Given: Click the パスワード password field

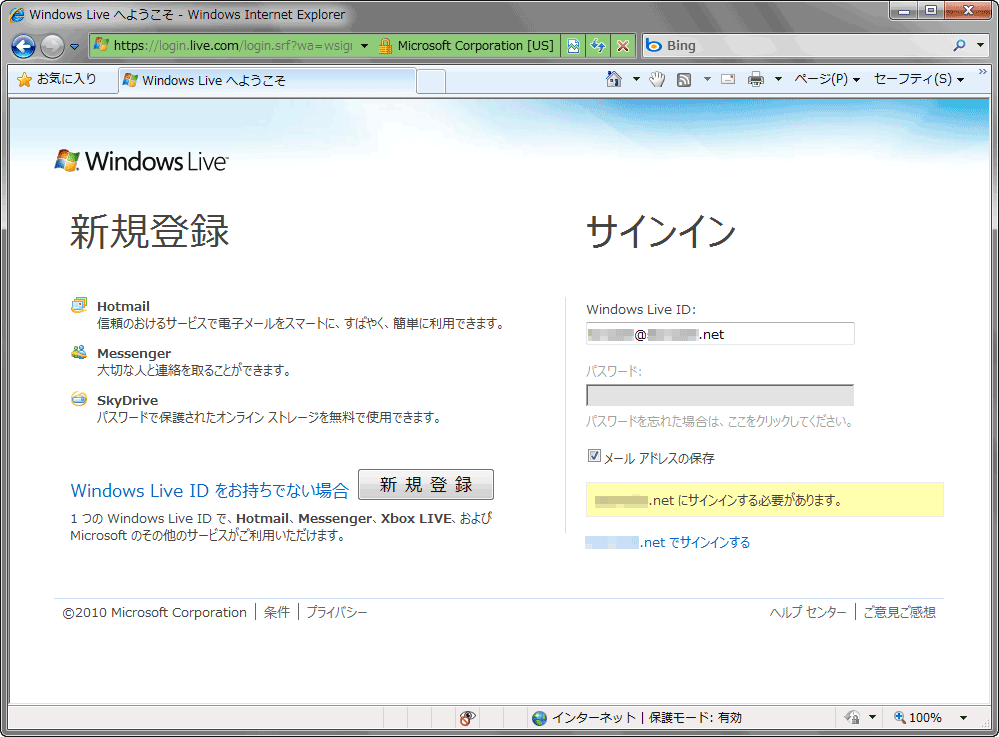Looking at the screenshot, I should (720, 395).
